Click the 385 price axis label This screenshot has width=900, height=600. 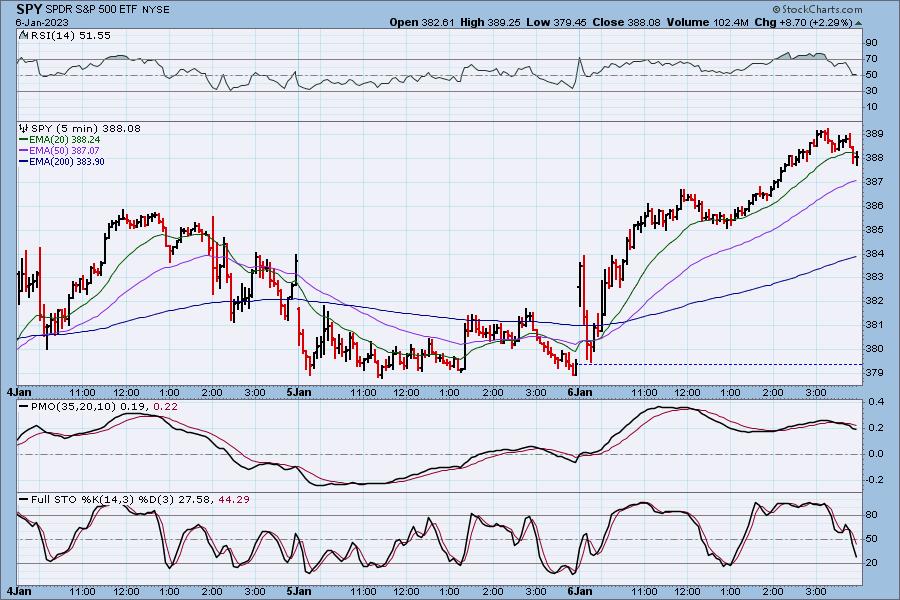coord(874,230)
